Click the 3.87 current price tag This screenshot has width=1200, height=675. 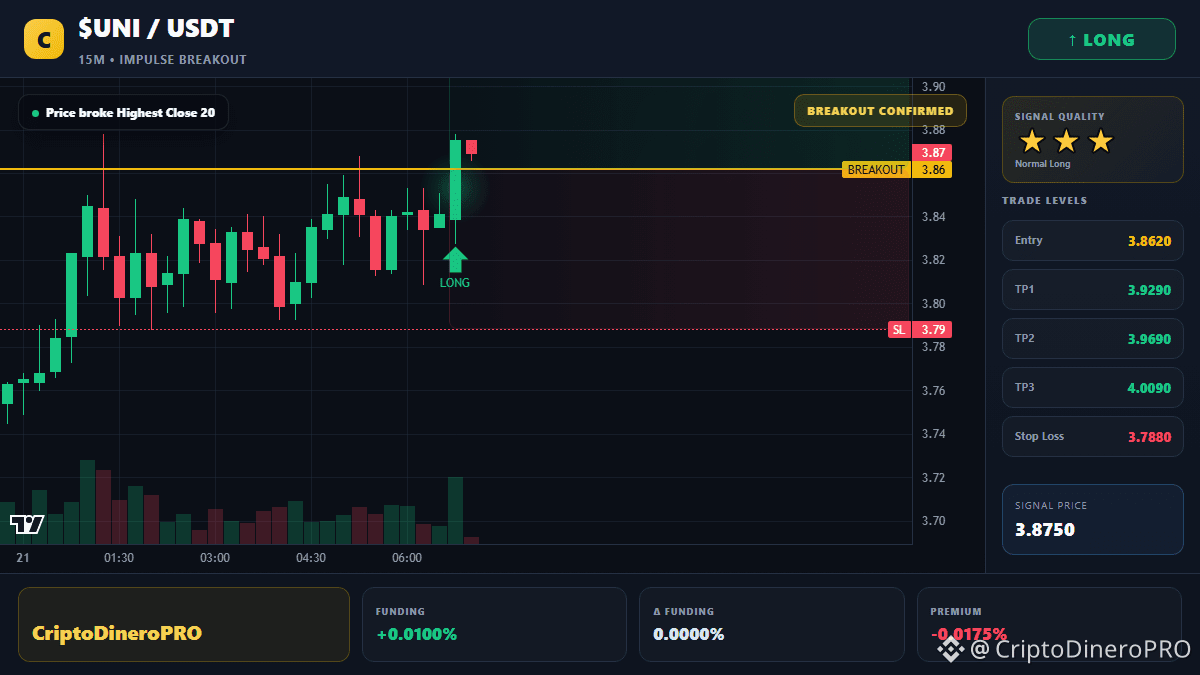(932, 152)
